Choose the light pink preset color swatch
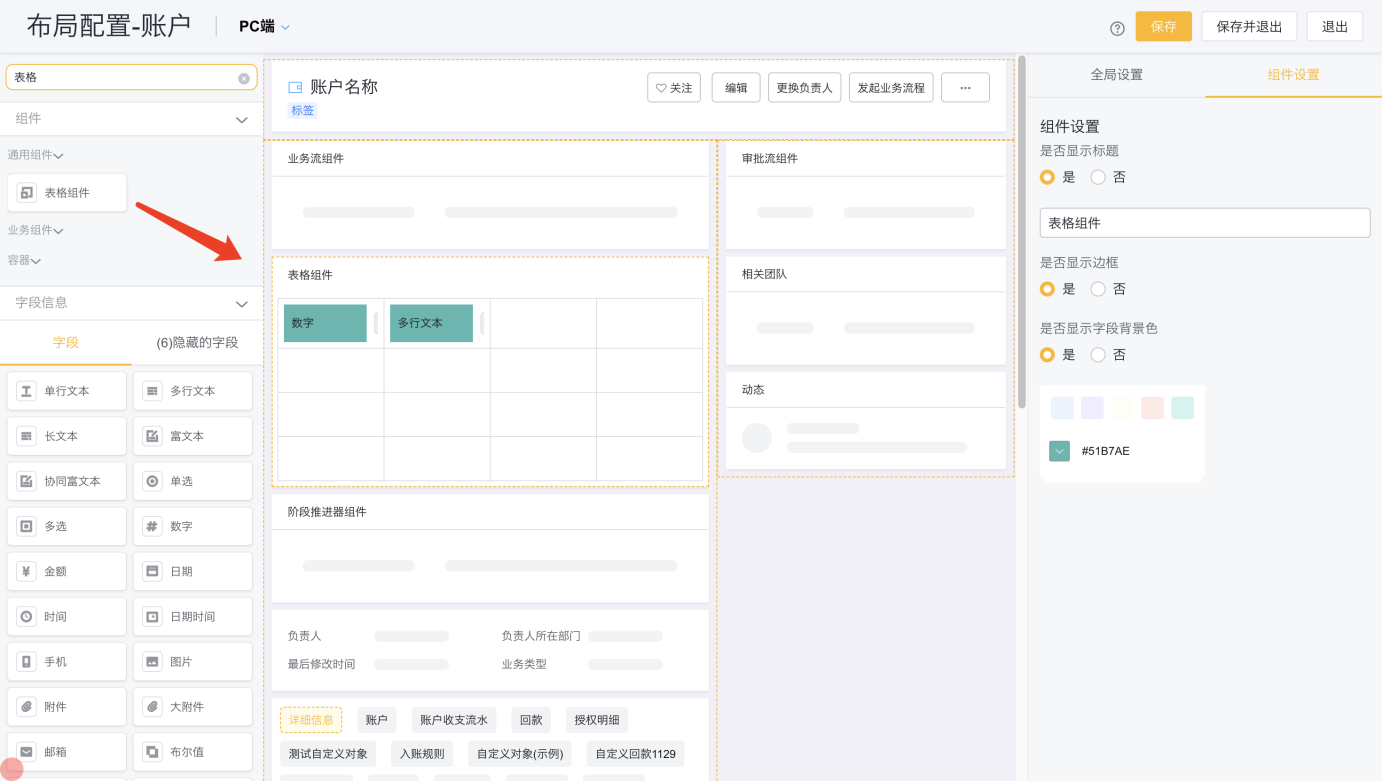1382x781 pixels. (1152, 408)
